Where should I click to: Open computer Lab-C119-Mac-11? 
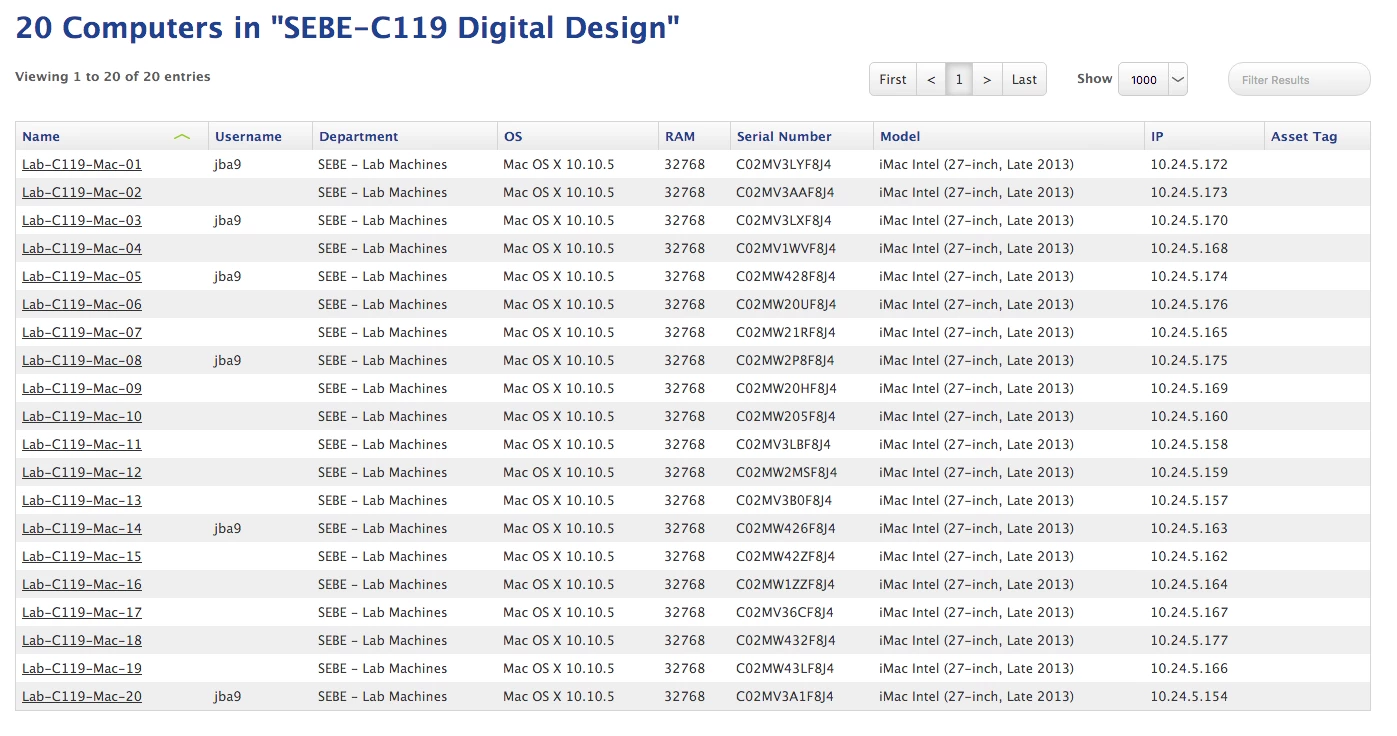tap(82, 445)
